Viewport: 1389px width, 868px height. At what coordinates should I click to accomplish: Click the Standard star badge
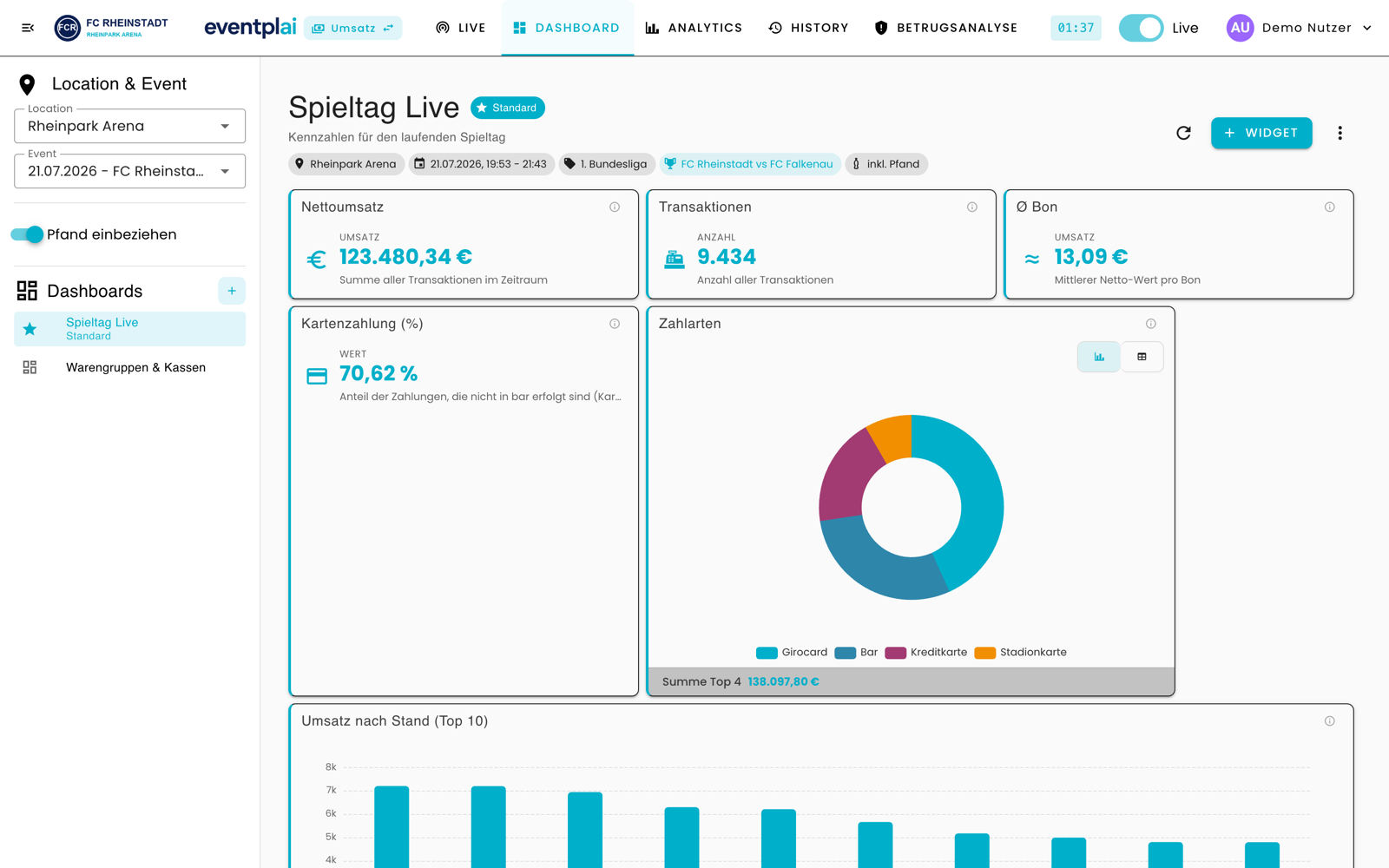click(x=507, y=108)
